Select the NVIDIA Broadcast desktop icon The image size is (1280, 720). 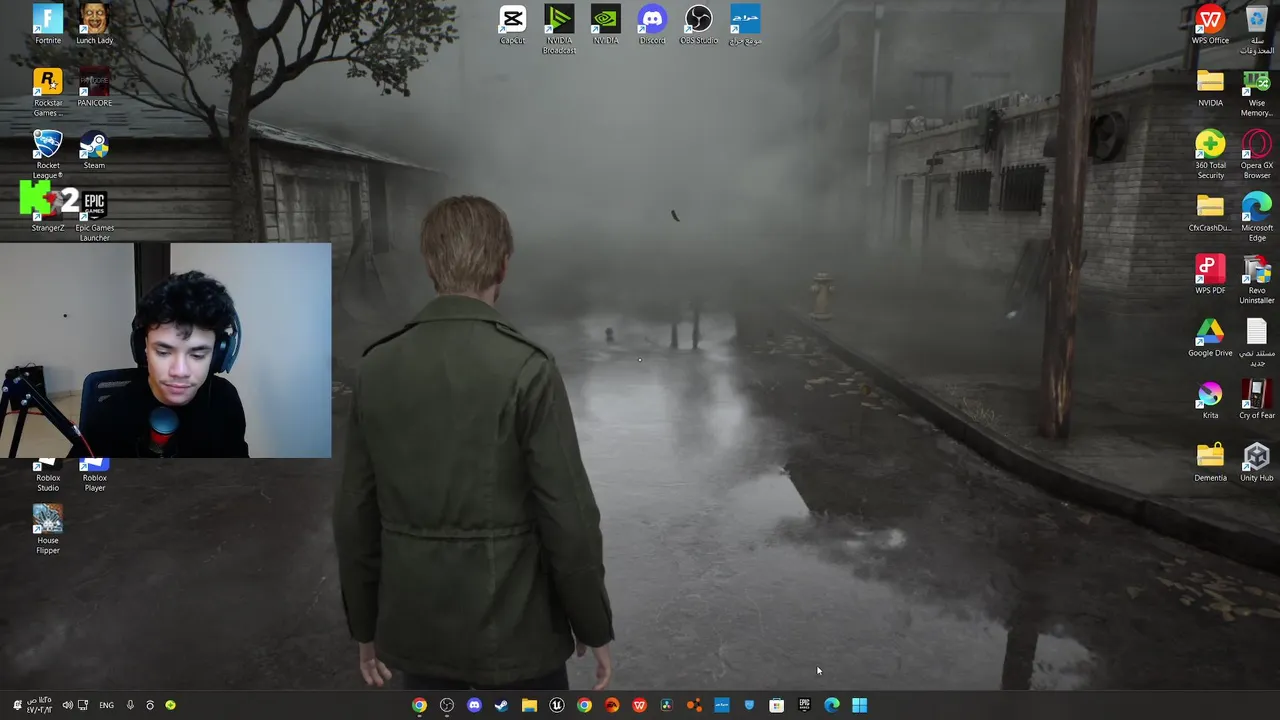point(559,29)
